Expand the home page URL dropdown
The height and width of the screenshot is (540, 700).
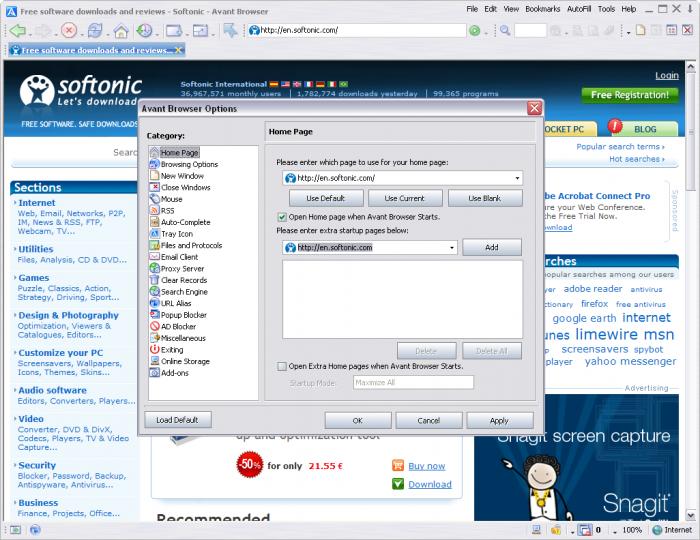coord(517,178)
